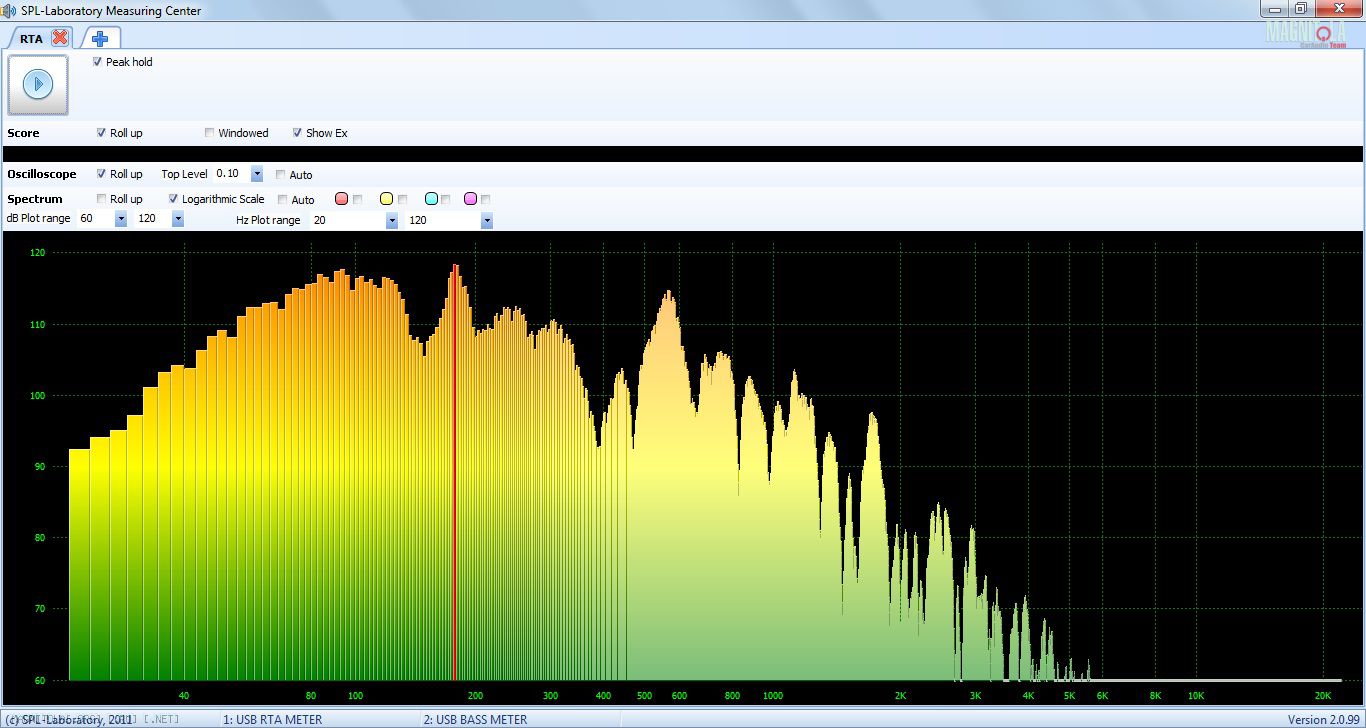Toggle Oscilloscope Roll up checkbox
Screen dimensions: 1366x728
(102, 174)
